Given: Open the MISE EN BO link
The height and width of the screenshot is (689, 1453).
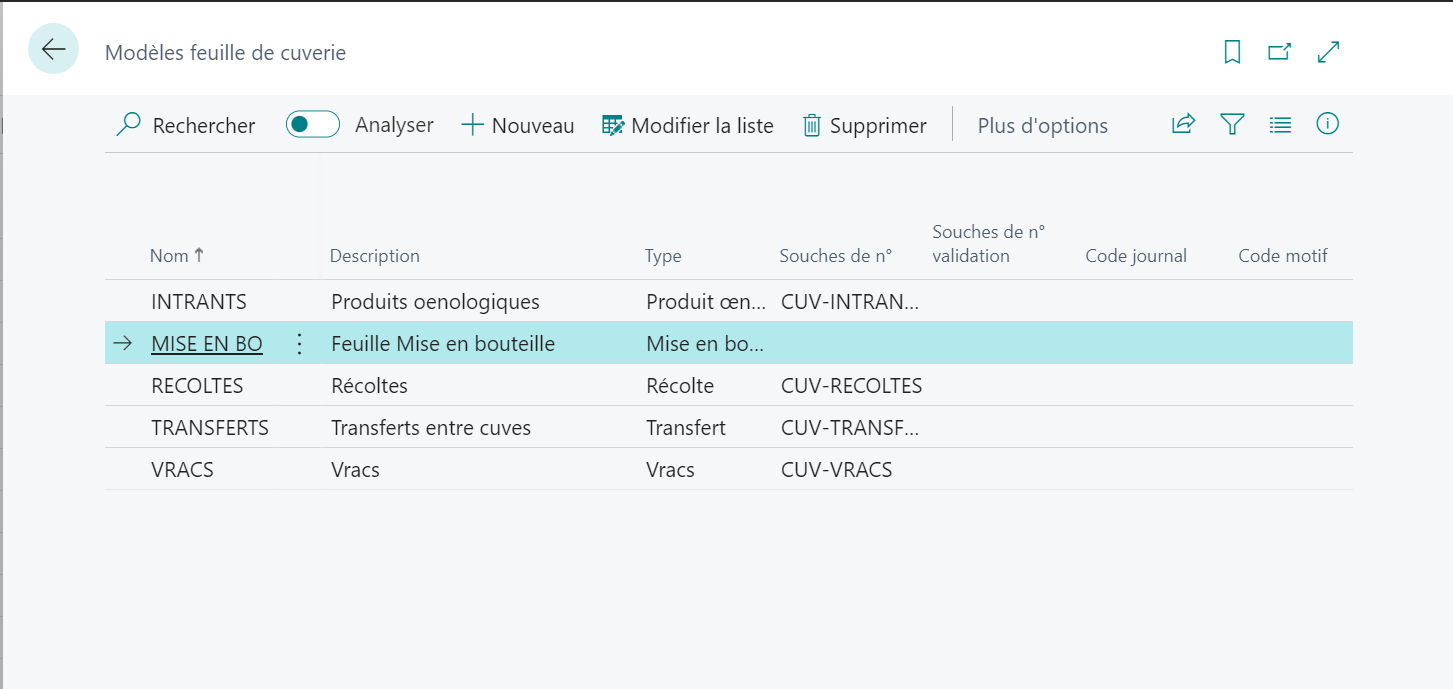Looking at the screenshot, I should (206, 344).
